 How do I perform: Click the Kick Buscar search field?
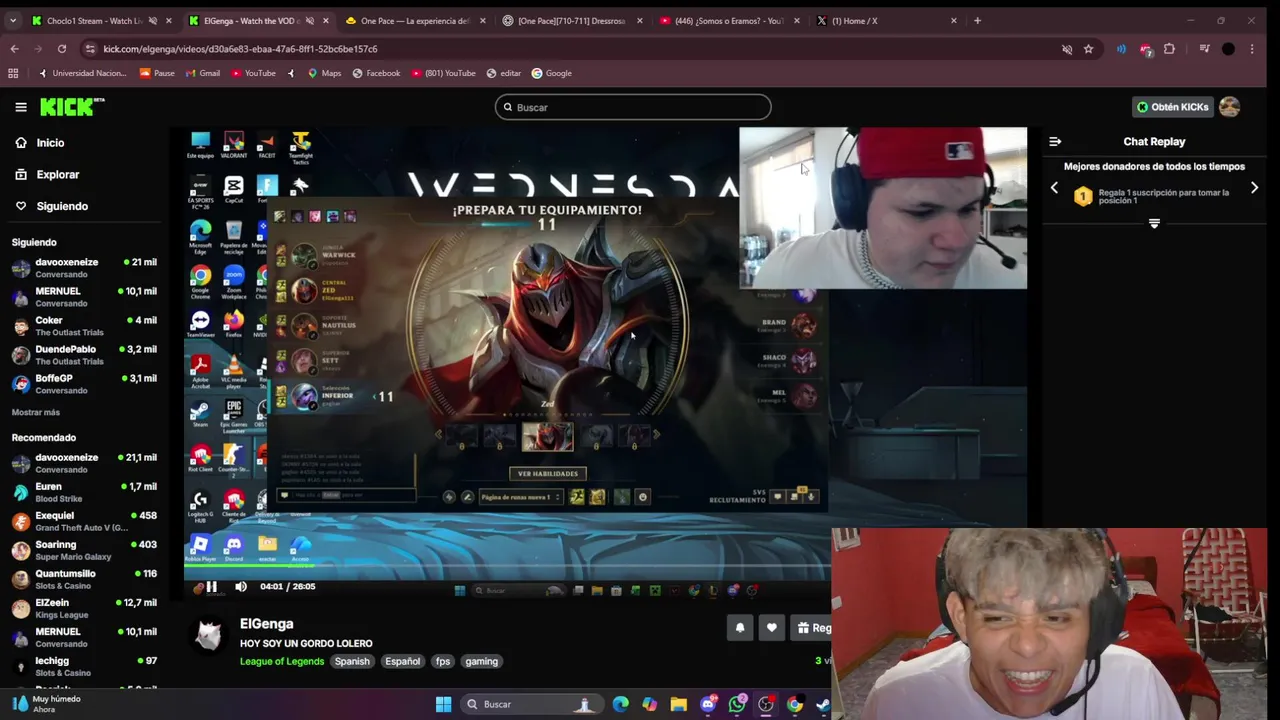pyautogui.click(x=633, y=107)
